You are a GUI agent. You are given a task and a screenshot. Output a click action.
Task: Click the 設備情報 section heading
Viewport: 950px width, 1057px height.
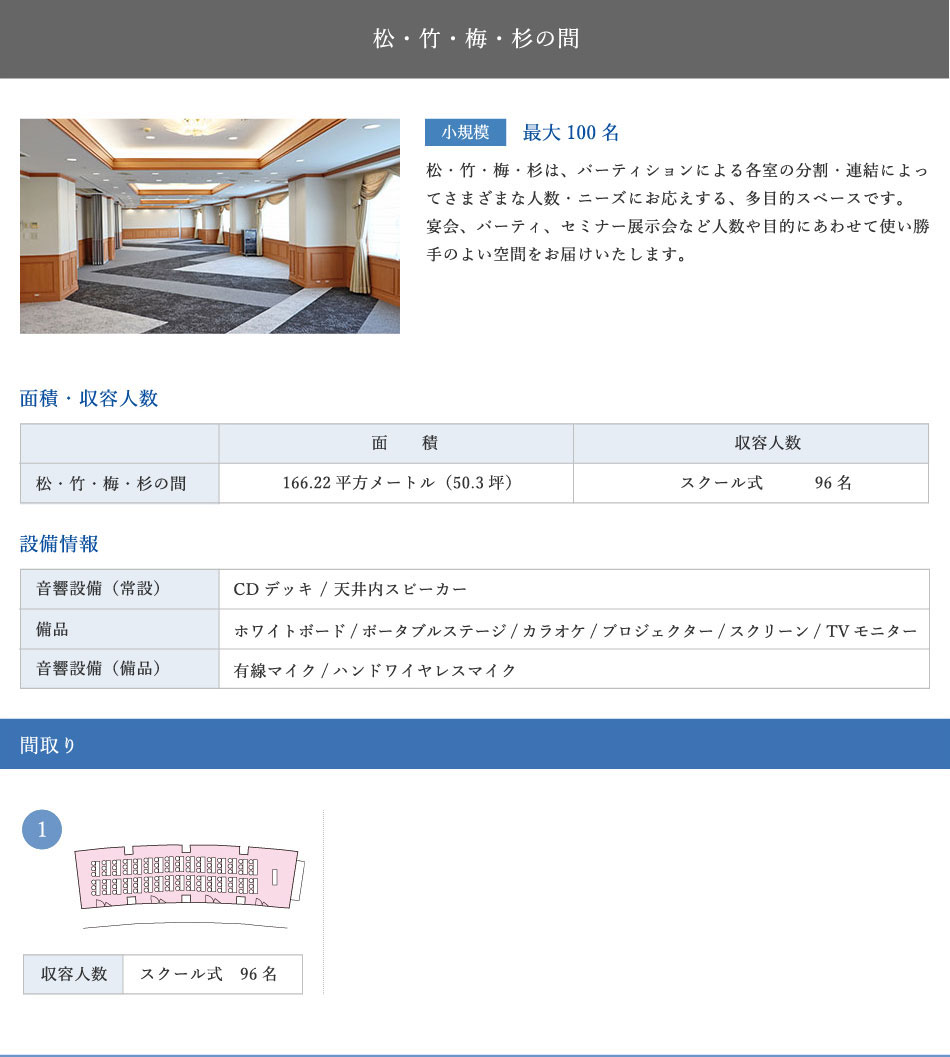click(x=59, y=544)
